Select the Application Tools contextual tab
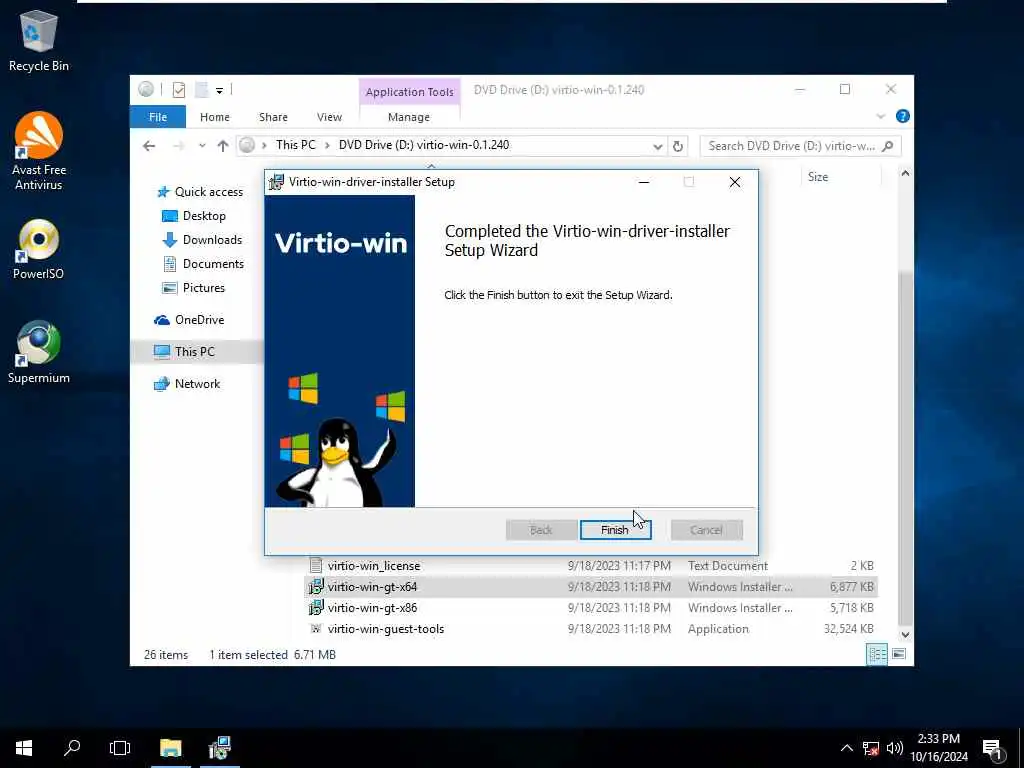 point(409,92)
